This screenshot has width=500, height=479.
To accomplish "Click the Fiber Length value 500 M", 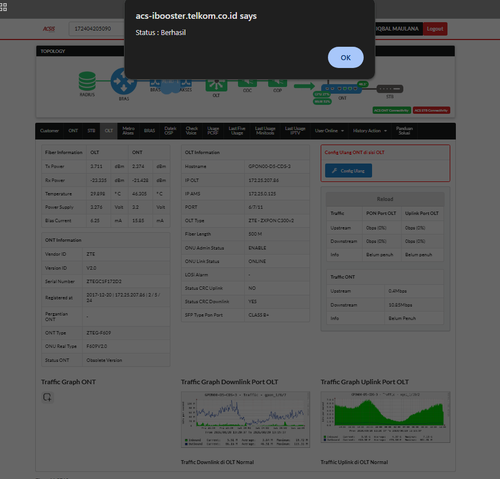I will tap(255, 234).
